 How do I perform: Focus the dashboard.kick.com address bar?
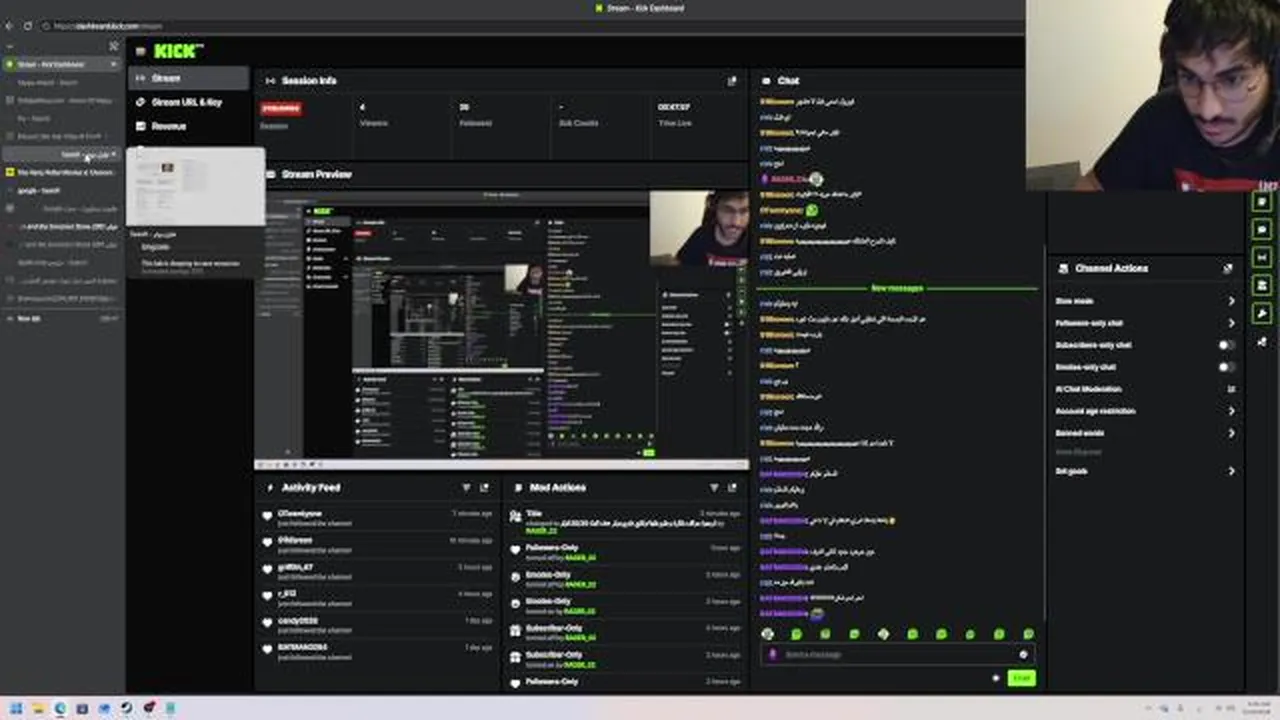[530, 26]
